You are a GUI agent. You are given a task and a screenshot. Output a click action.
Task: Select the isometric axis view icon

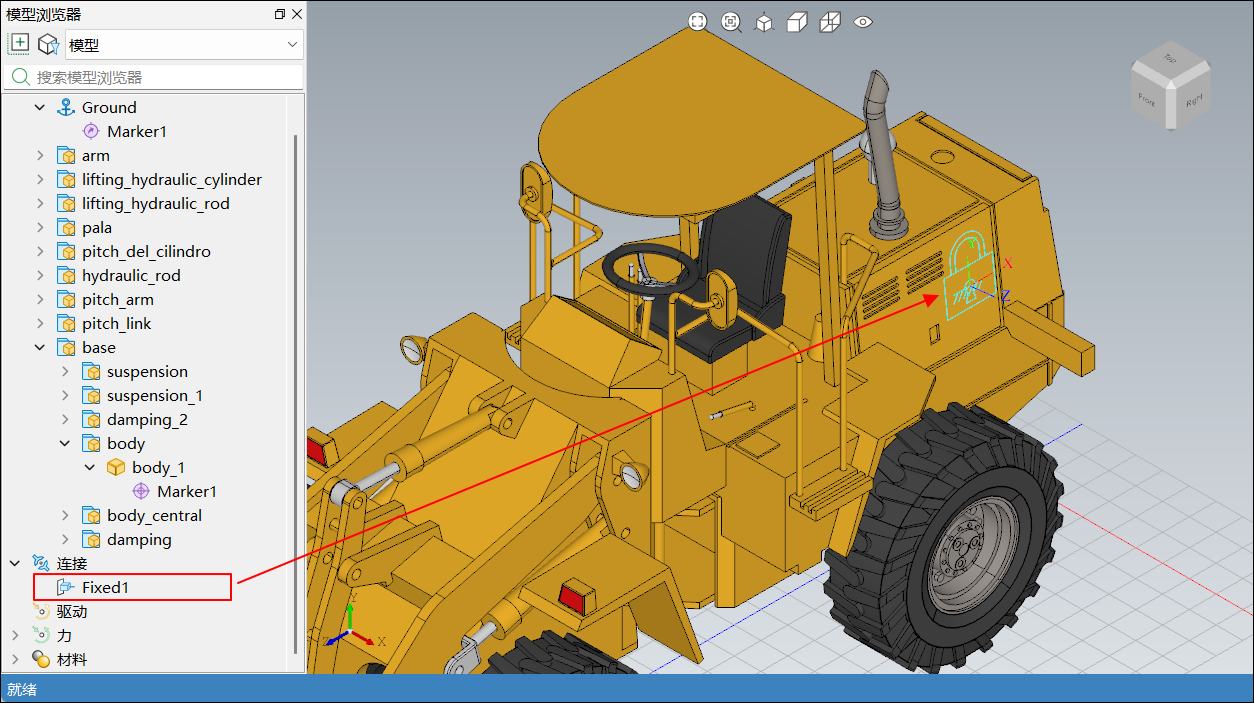(764, 22)
